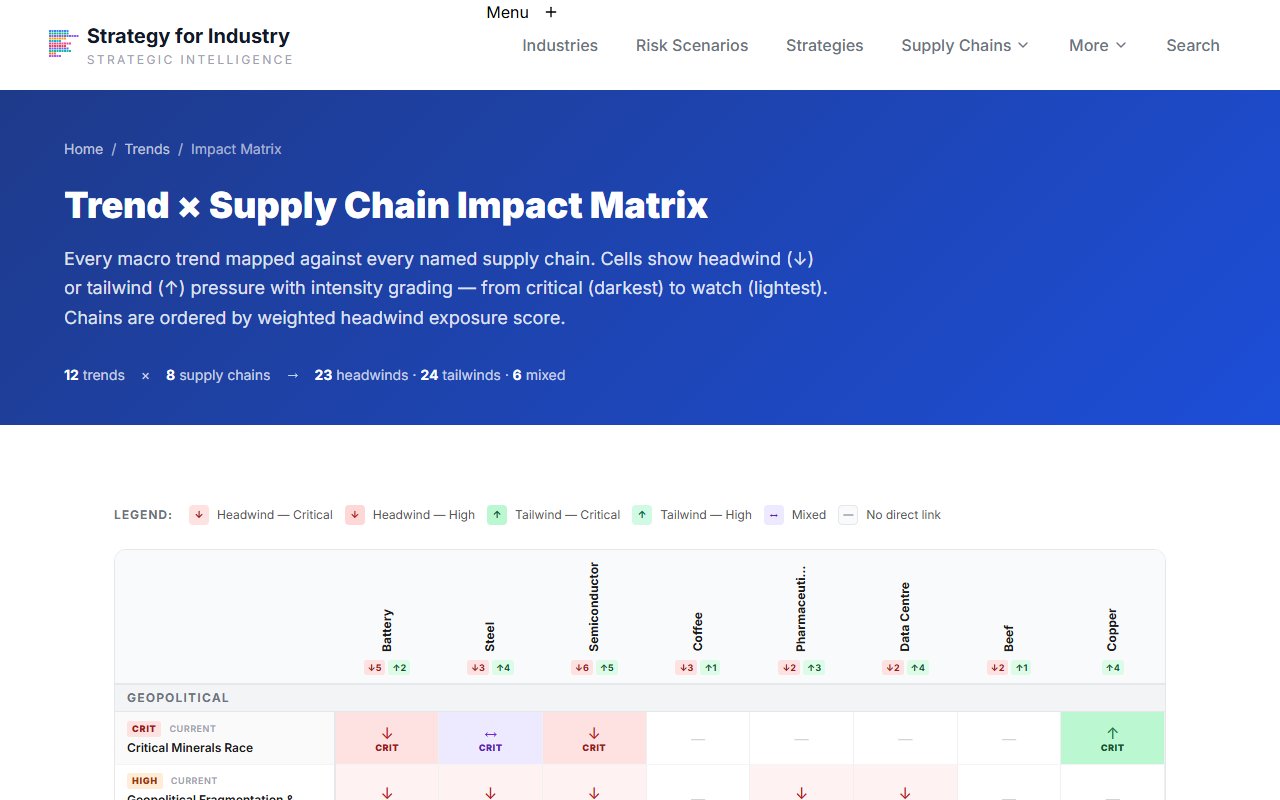Screen dimensions: 1280x800
Task: Open the Trends breadcrumb link
Action: [x=147, y=148]
